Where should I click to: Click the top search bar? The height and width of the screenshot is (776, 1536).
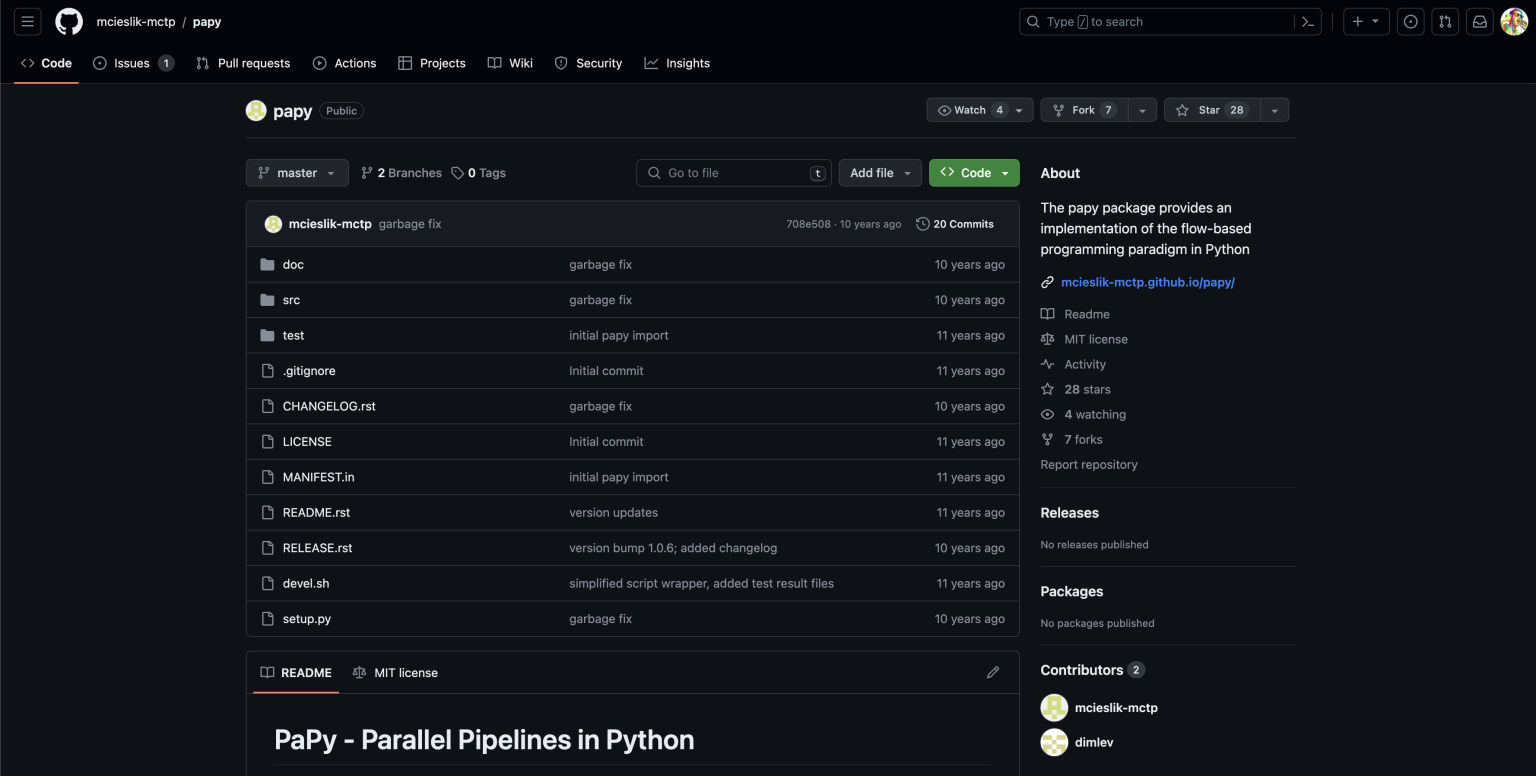click(1170, 21)
